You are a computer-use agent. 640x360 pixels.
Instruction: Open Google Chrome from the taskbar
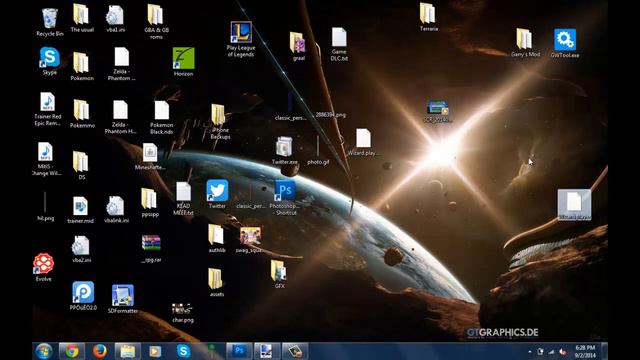(x=72, y=351)
